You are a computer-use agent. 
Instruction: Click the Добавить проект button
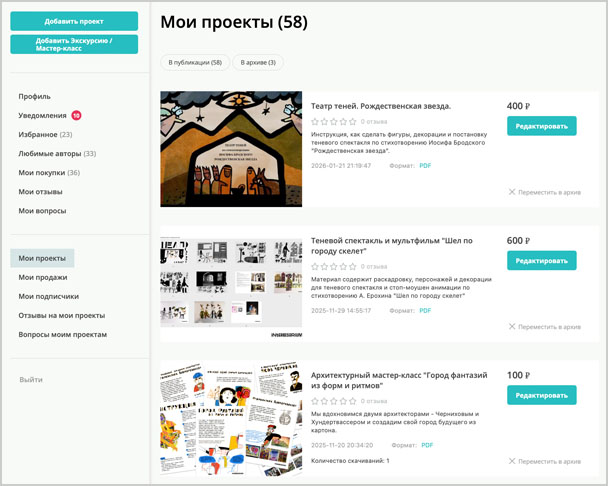74,21
